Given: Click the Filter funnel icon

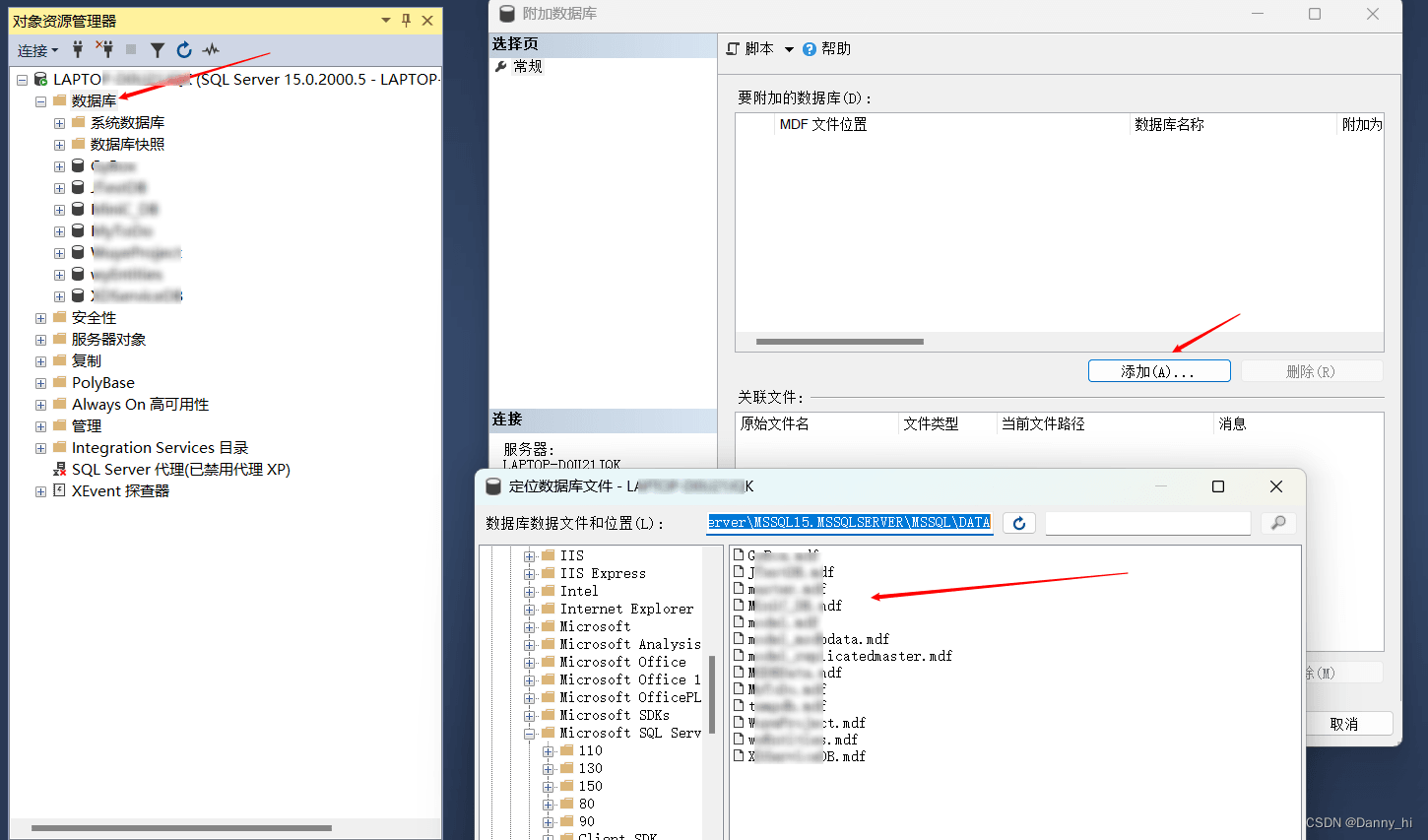Looking at the screenshot, I should pyautogui.click(x=158, y=49).
